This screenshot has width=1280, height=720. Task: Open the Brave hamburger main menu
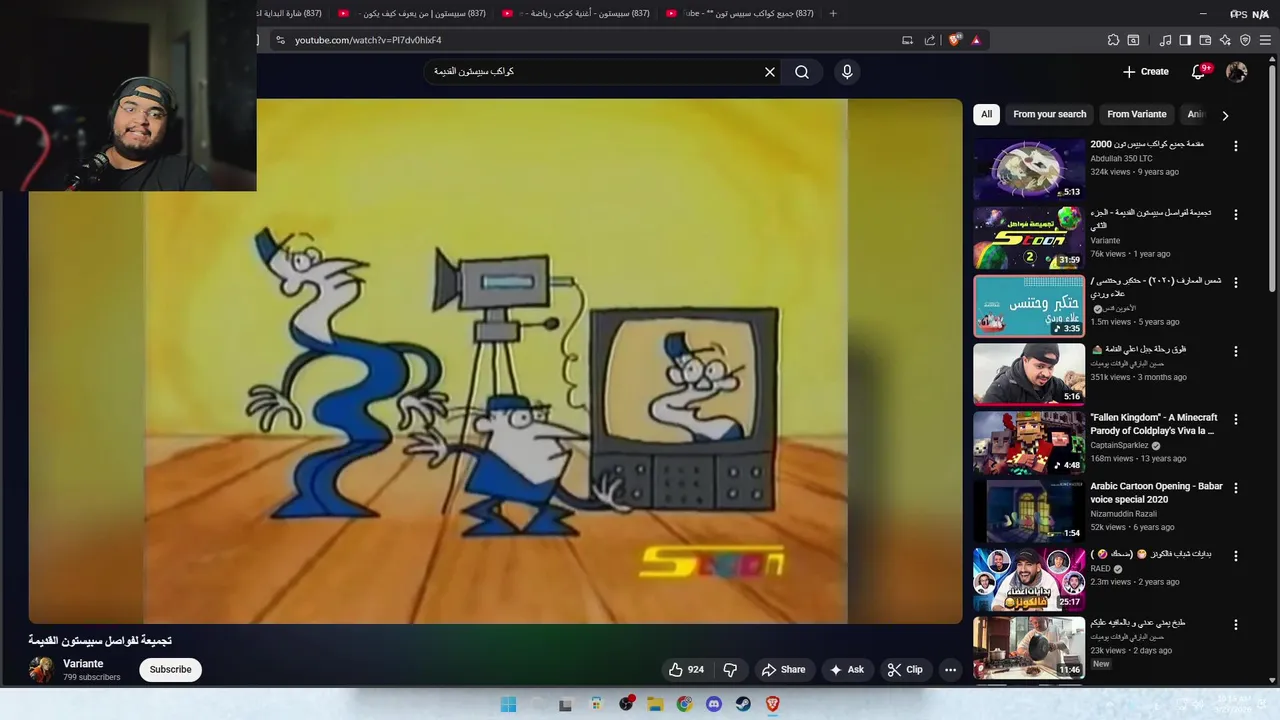pyautogui.click(x=1266, y=40)
